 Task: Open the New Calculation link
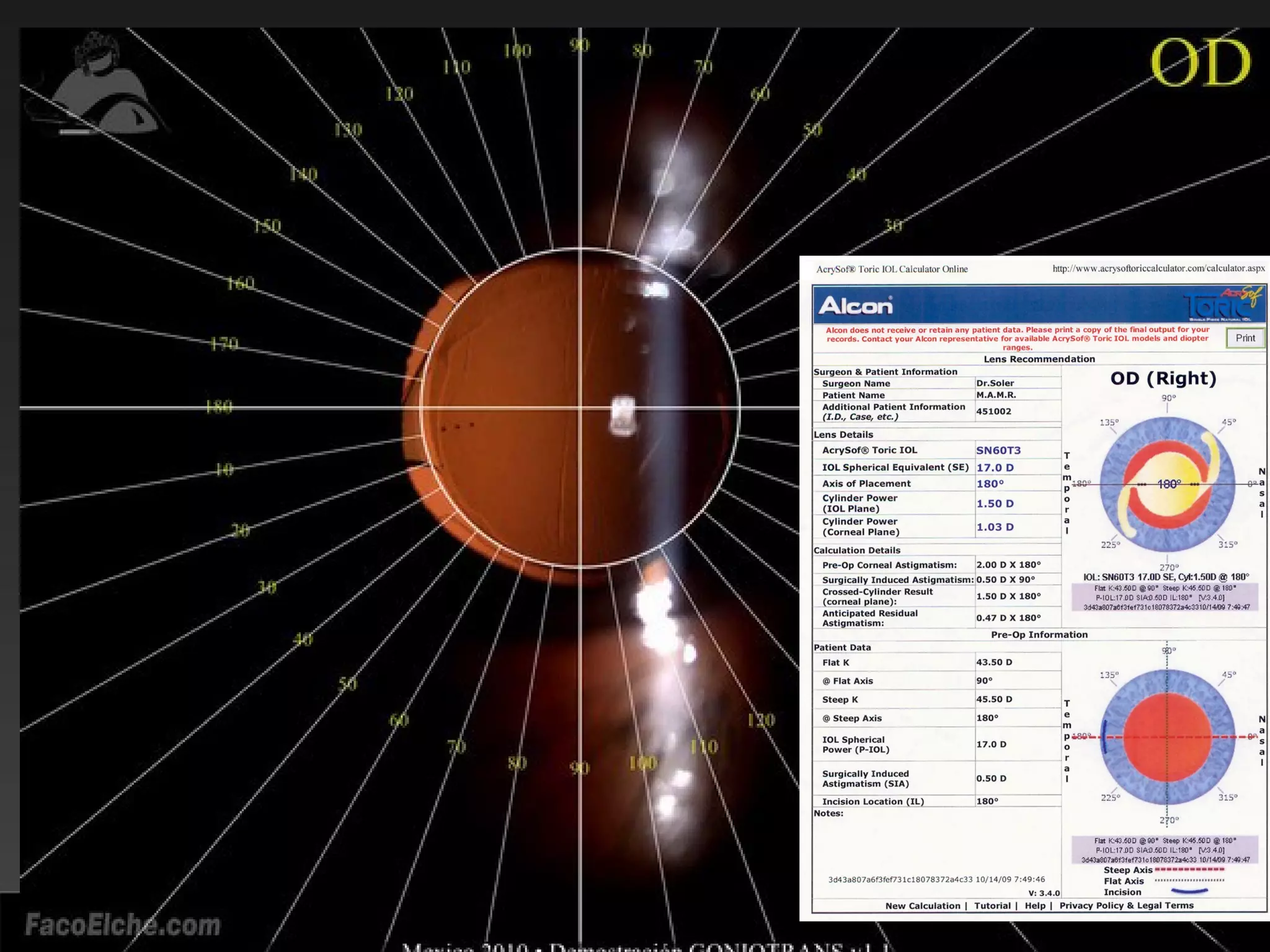pyautogui.click(x=922, y=906)
